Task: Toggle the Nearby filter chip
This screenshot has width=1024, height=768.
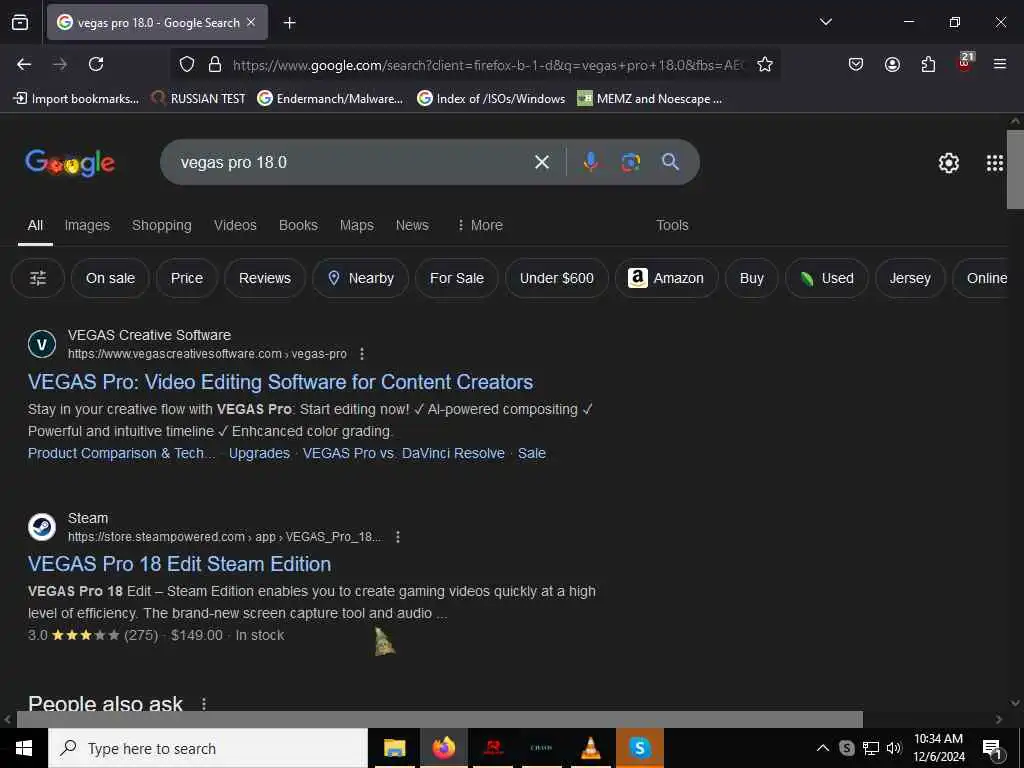Action: click(x=360, y=278)
